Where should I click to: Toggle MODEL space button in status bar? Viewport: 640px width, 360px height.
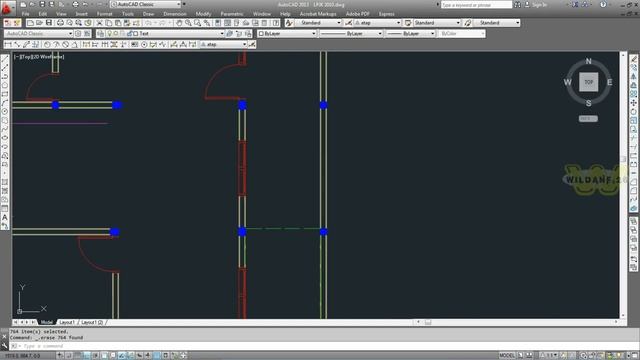507,356
